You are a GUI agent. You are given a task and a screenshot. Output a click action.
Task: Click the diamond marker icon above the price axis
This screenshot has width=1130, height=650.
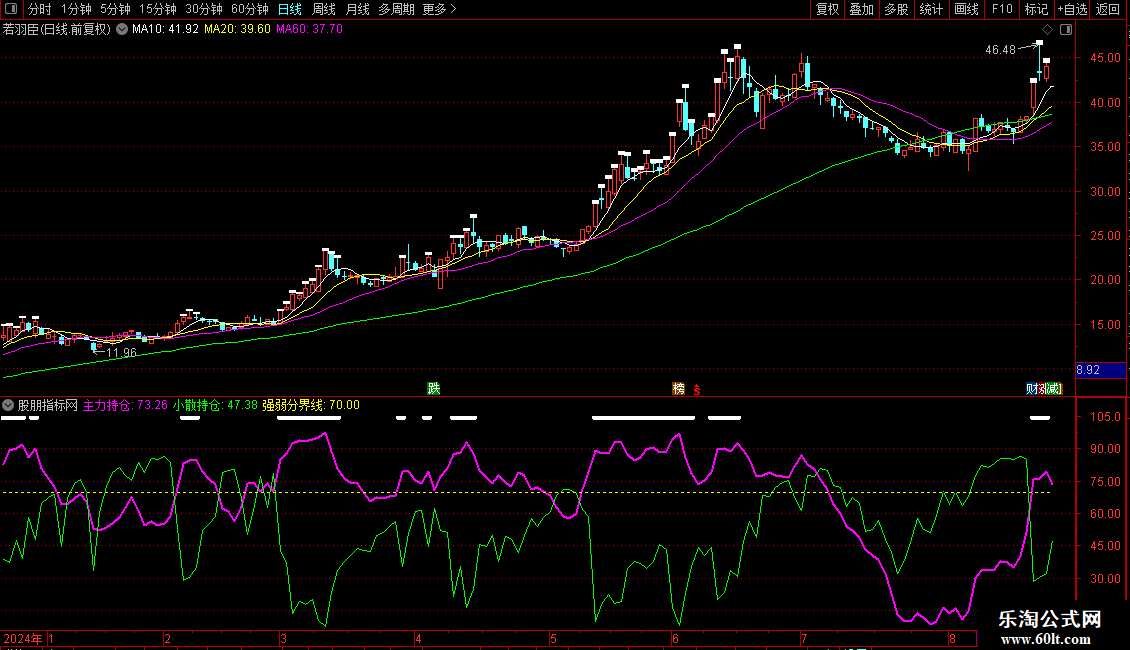click(x=1046, y=30)
